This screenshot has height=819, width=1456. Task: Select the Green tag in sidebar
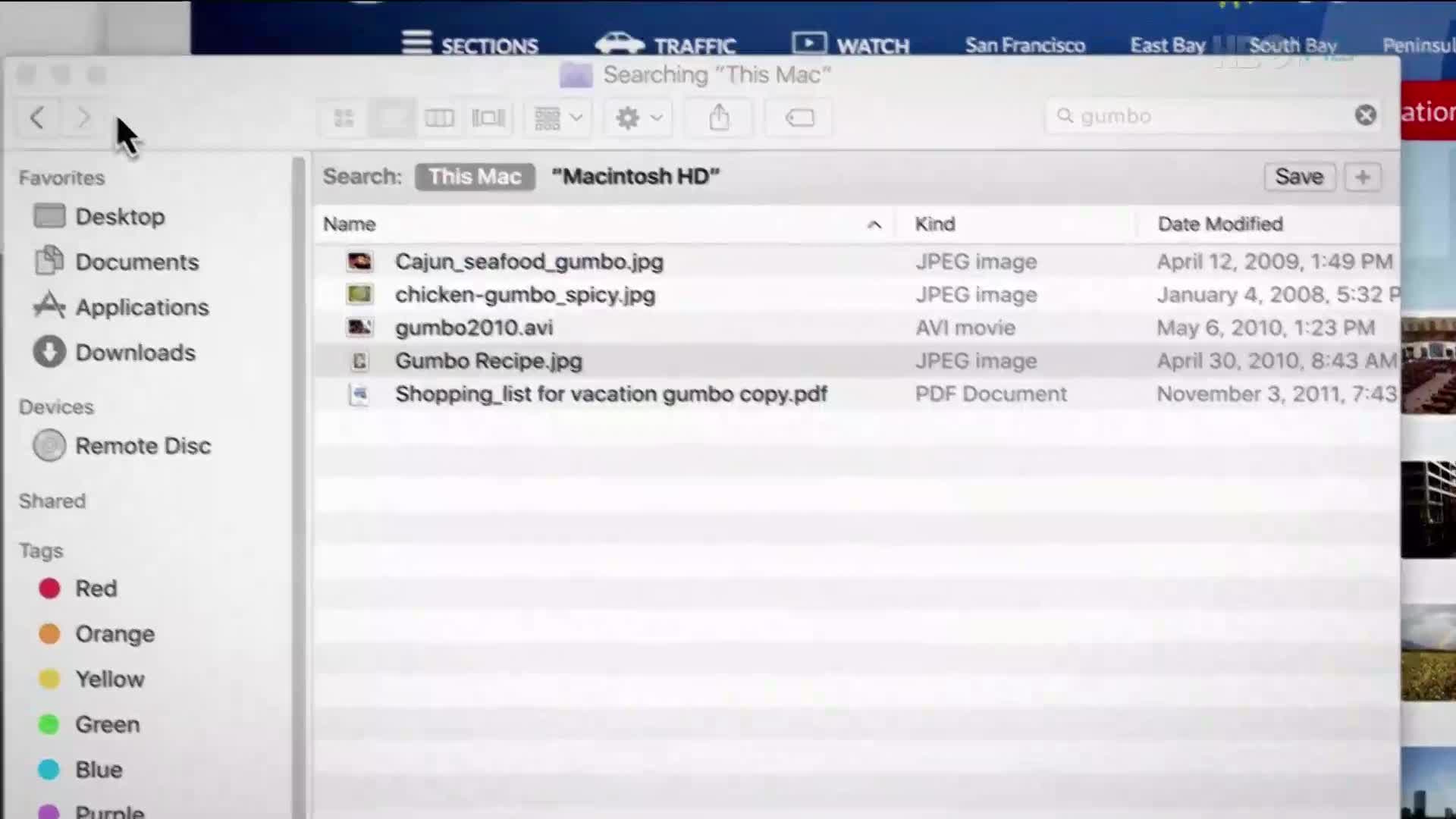click(107, 724)
